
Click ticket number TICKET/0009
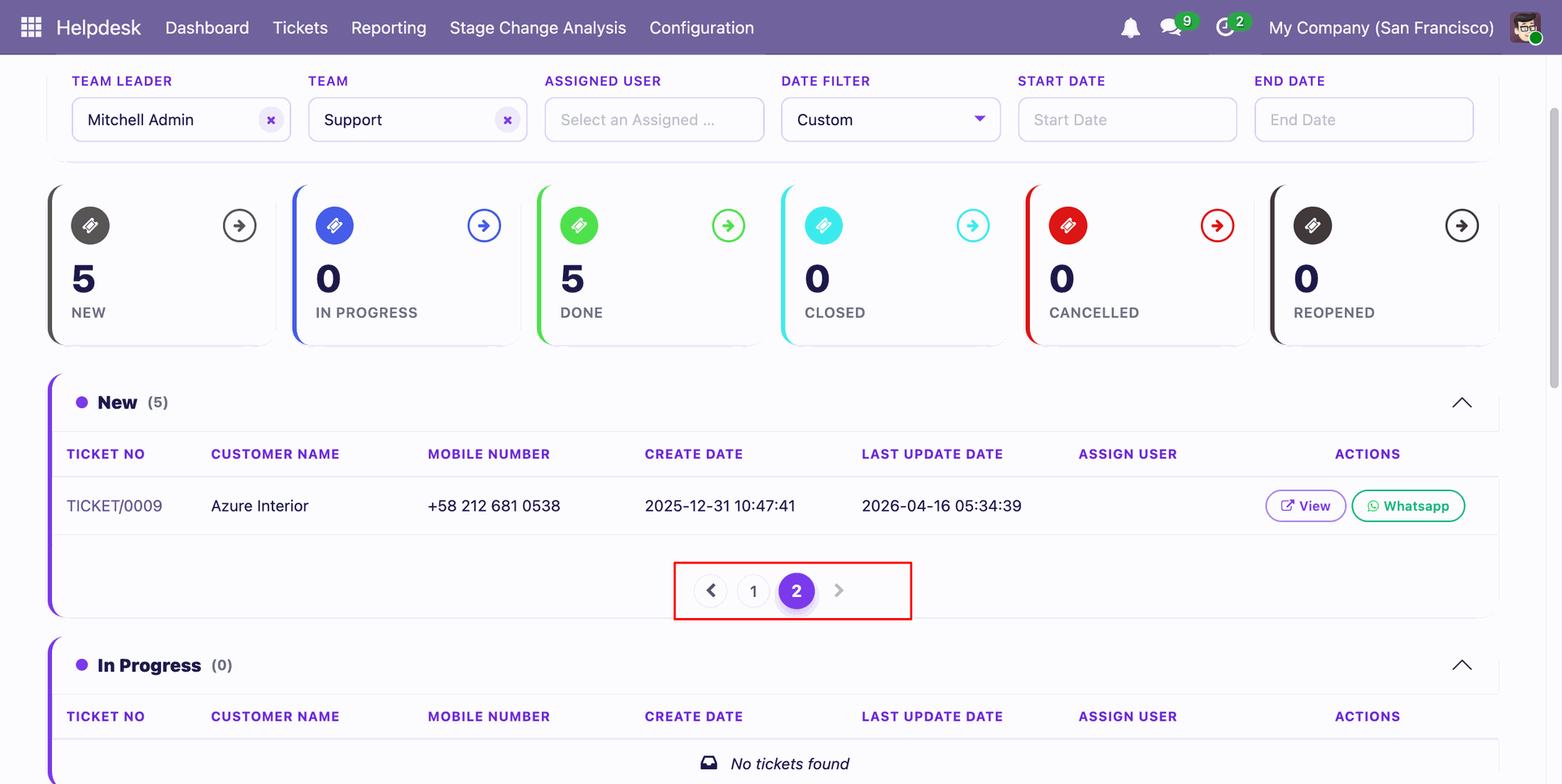click(x=115, y=506)
